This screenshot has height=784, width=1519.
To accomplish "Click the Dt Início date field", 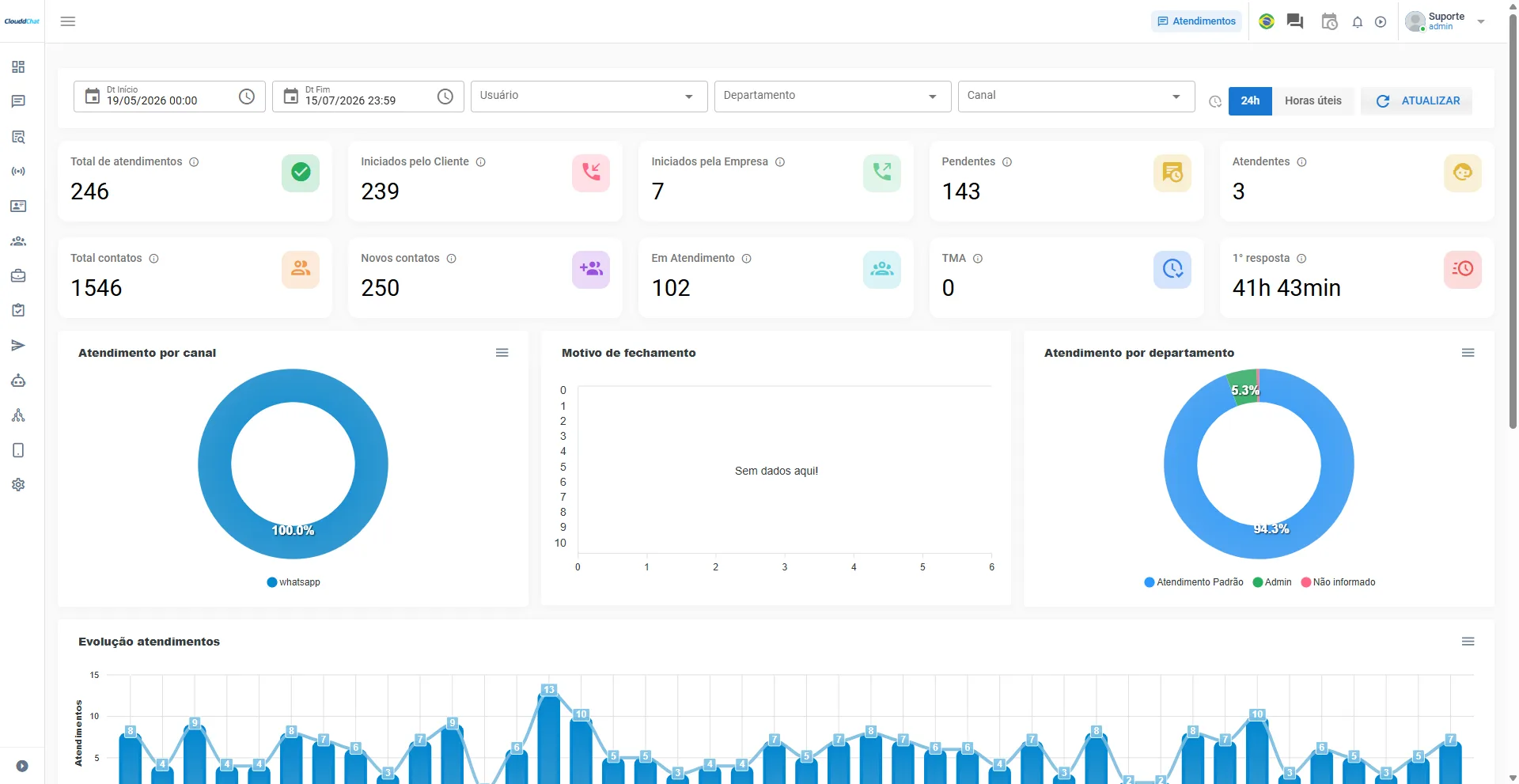I will (x=169, y=97).
